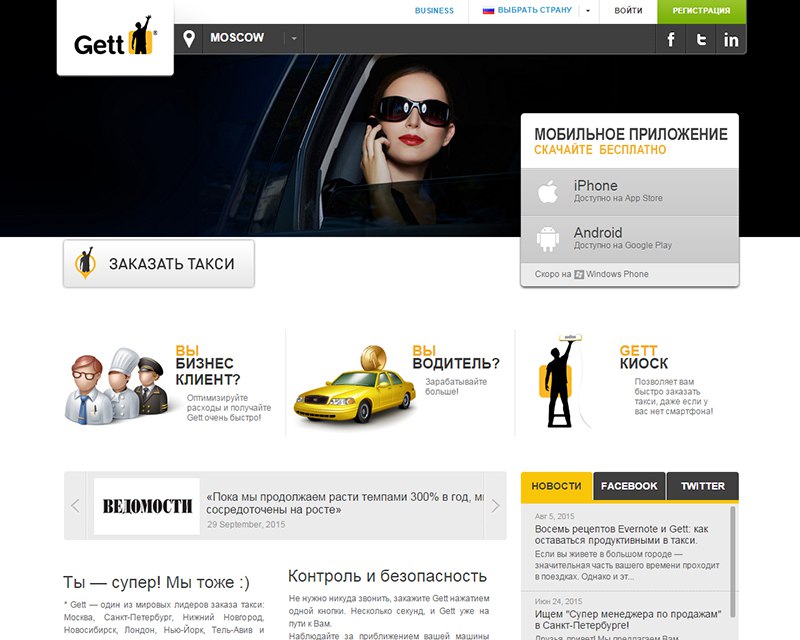Image resolution: width=800 pixels, height=640 pixels.
Task: Open the Супер менеджера по продажам news item
Action: pos(628,619)
